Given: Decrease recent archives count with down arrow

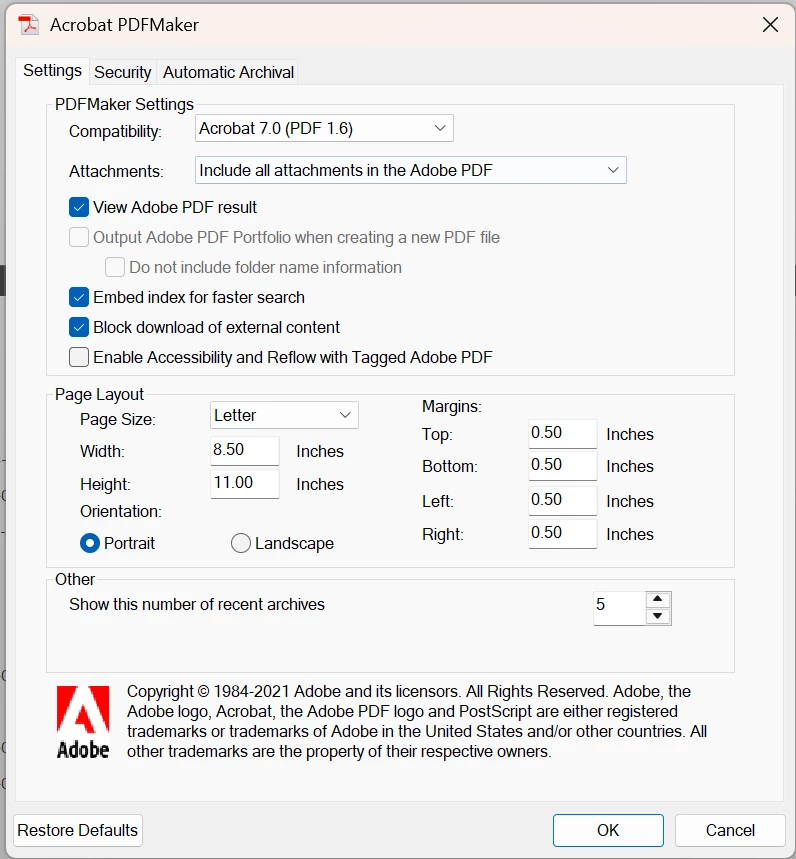Looking at the screenshot, I should pos(658,616).
